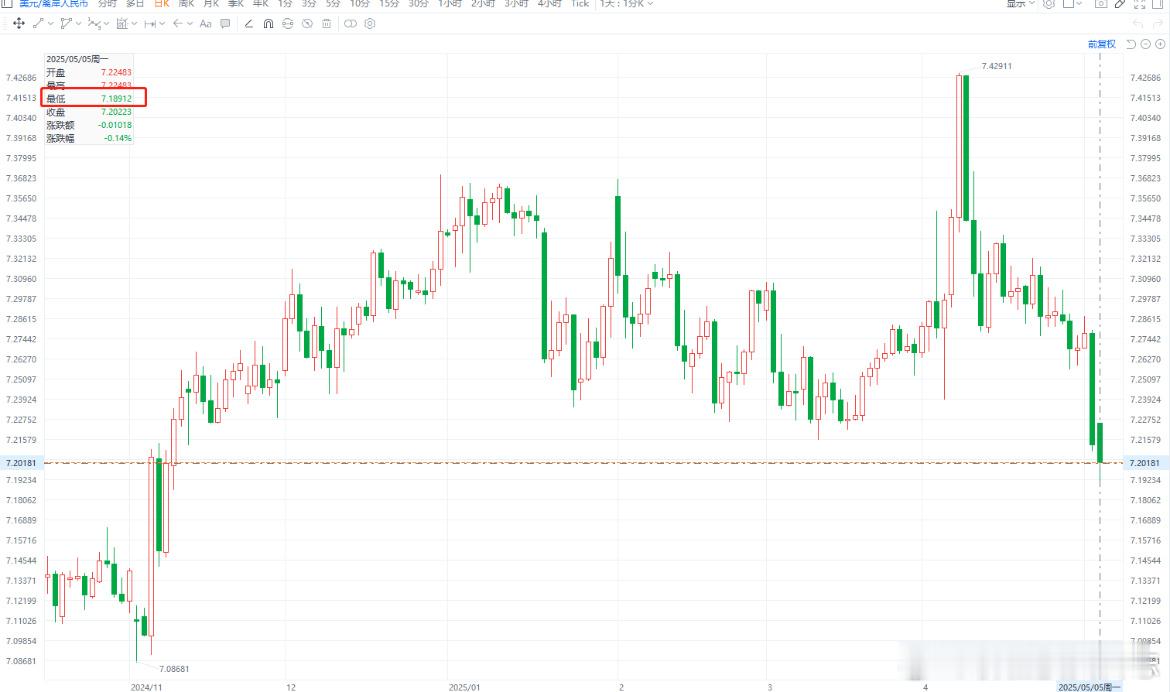1170x692 pixels.
Task: Reset chart view with the return arrow
Action: (x=1130, y=44)
